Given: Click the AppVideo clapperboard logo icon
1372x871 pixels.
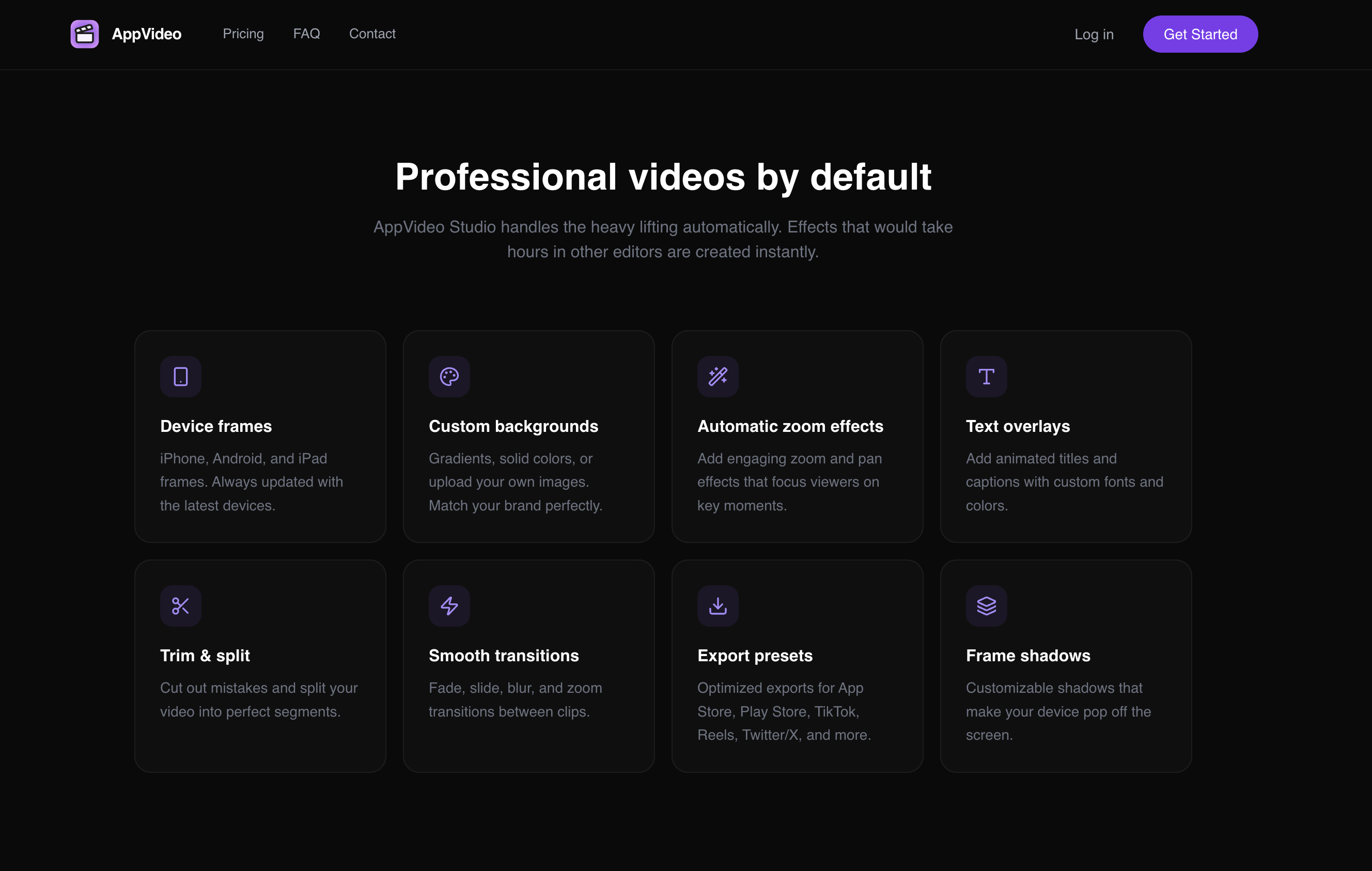Looking at the screenshot, I should (x=84, y=34).
